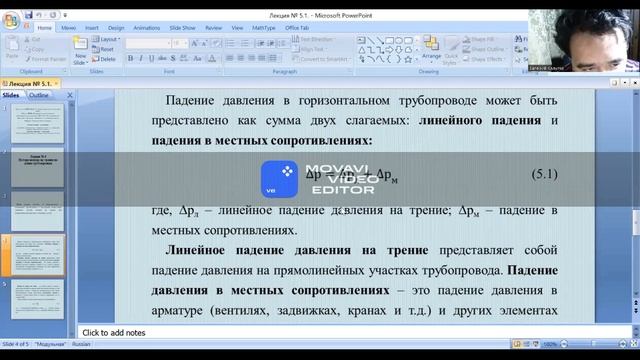Justify the text

pyautogui.click(x=262, y=58)
